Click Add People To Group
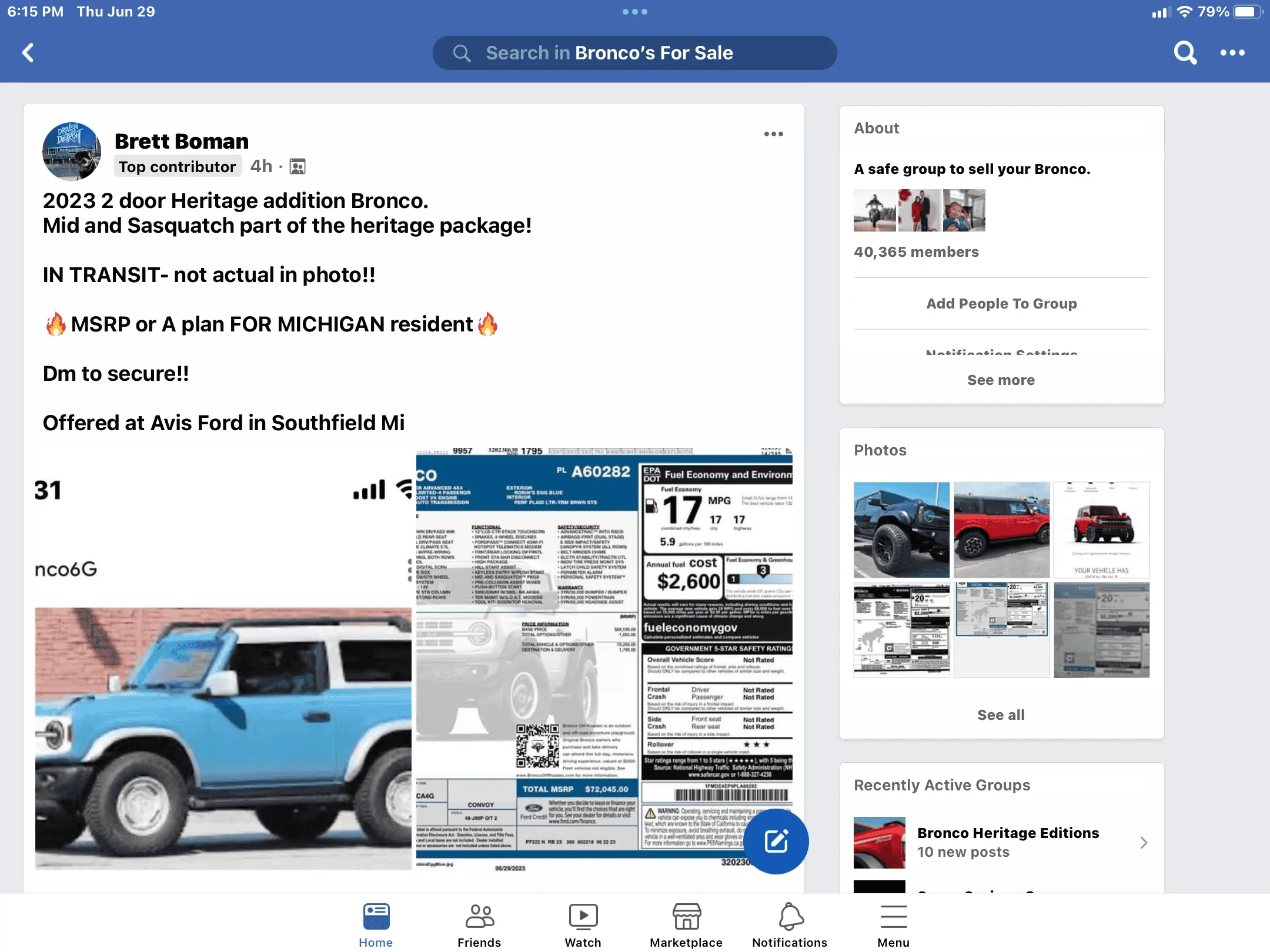The width and height of the screenshot is (1270, 952). click(1002, 304)
